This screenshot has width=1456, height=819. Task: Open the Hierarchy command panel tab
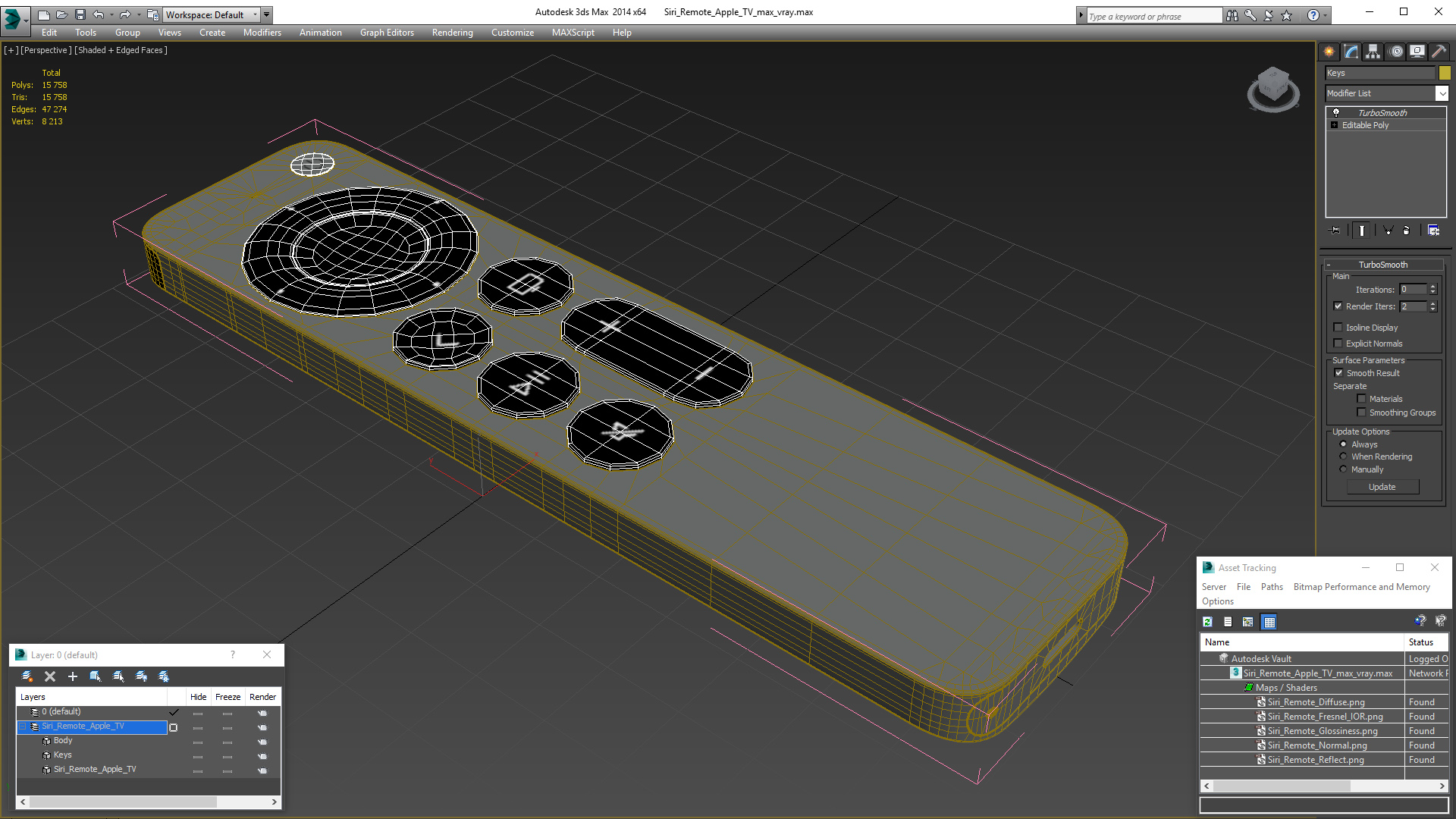(x=1373, y=52)
